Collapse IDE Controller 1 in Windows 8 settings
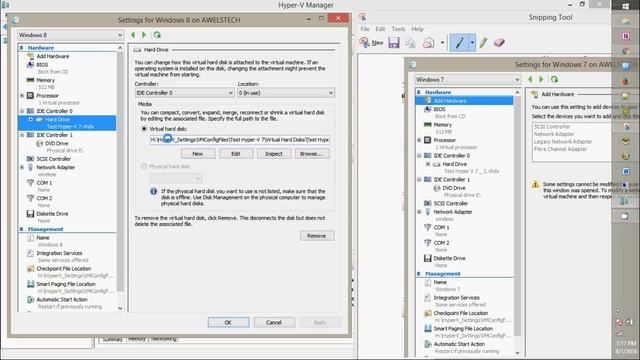 pos(22,135)
